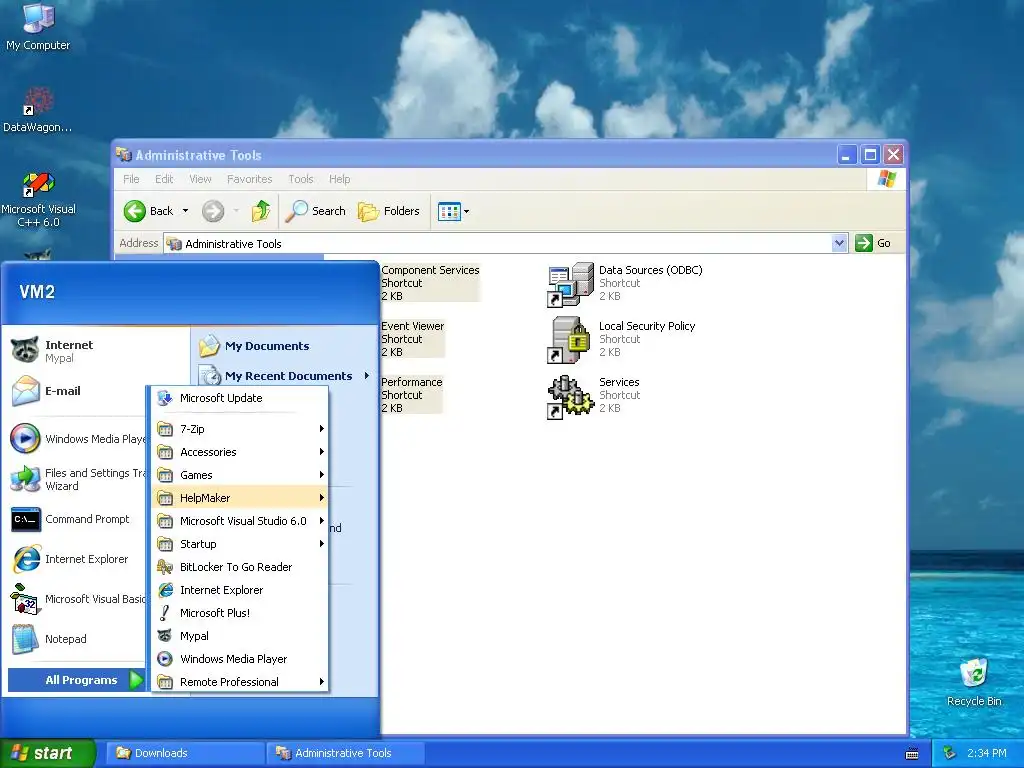The image size is (1024, 768).
Task: Expand the Accessories submenu
Action: (x=240, y=452)
